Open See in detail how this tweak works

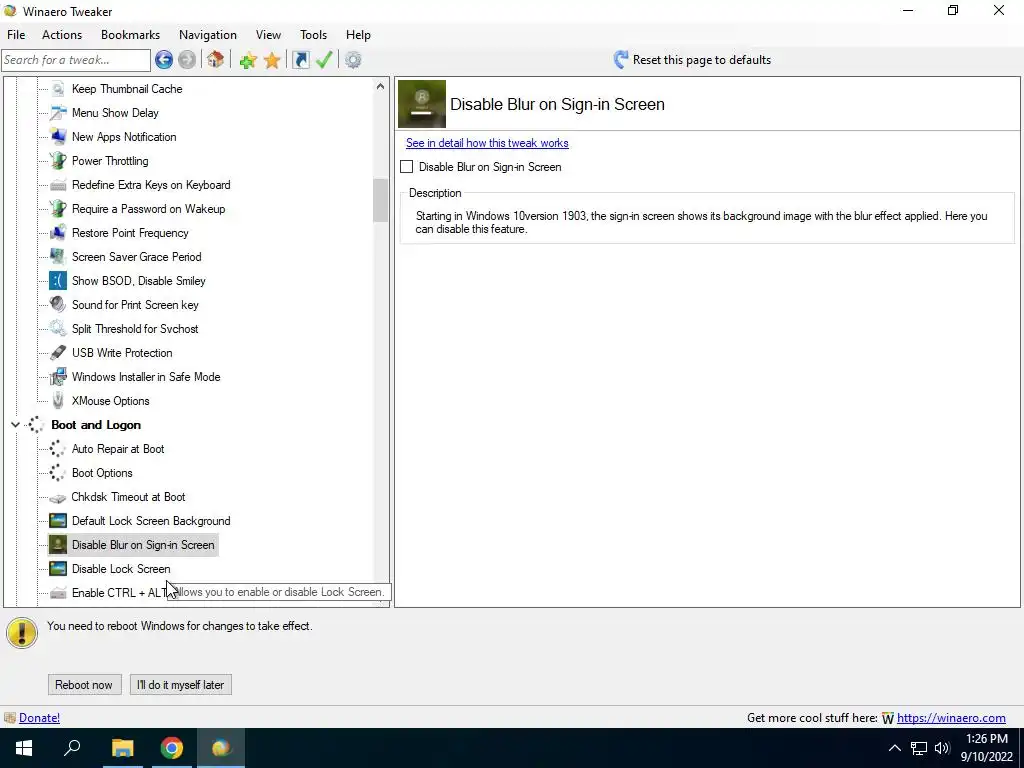click(x=487, y=143)
